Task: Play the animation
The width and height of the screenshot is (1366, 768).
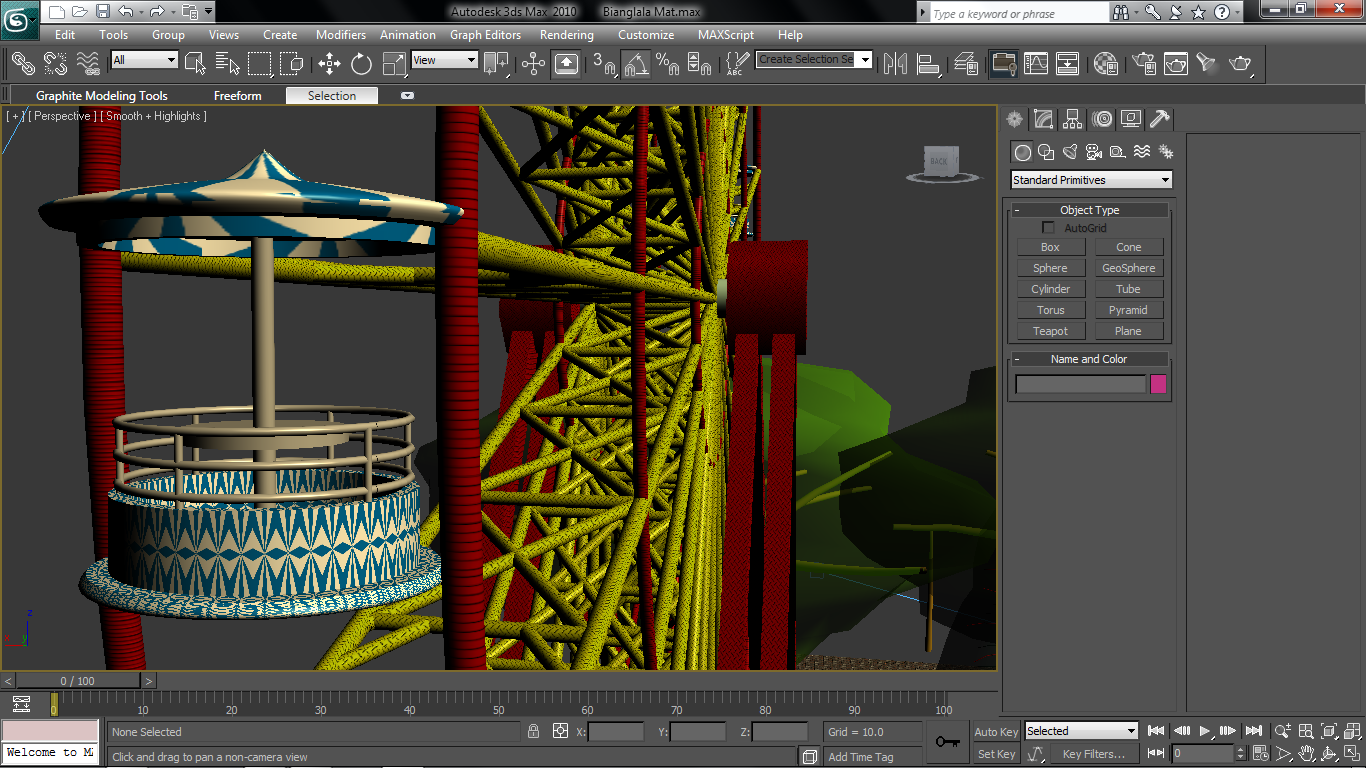Action: pyautogui.click(x=1205, y=731)
